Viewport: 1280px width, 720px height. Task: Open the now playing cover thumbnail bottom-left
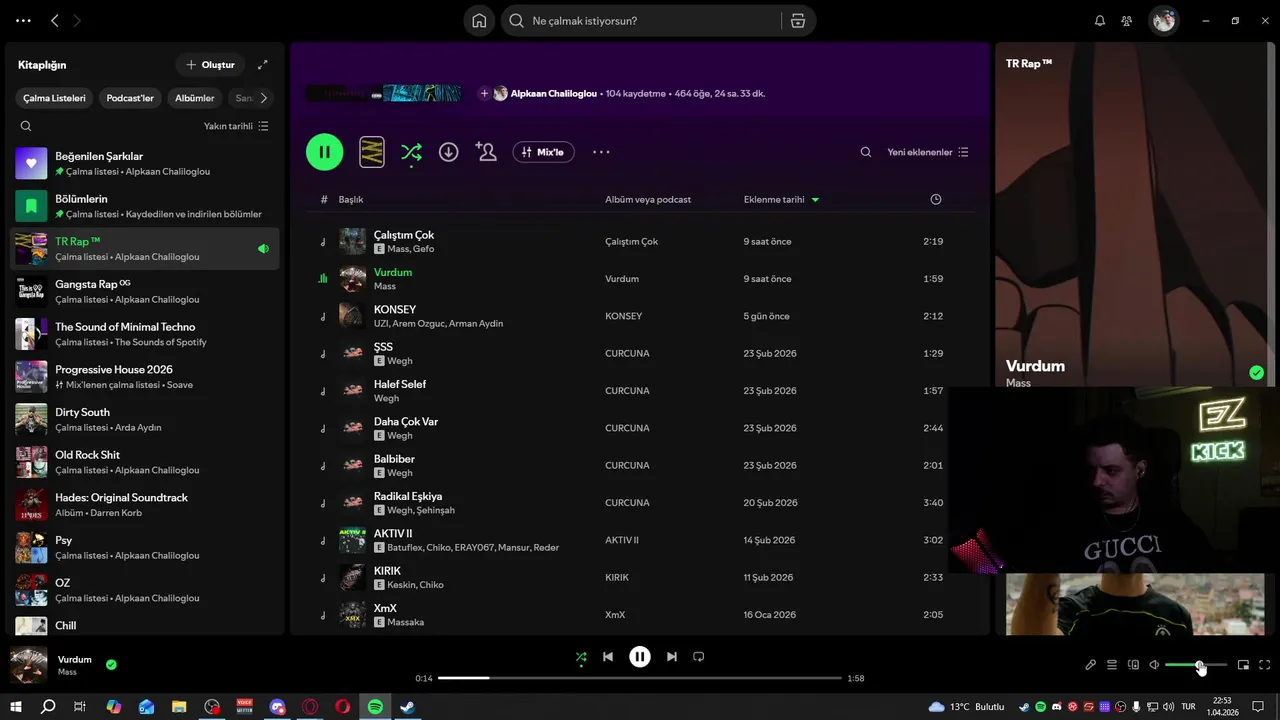tap(28, 665)
